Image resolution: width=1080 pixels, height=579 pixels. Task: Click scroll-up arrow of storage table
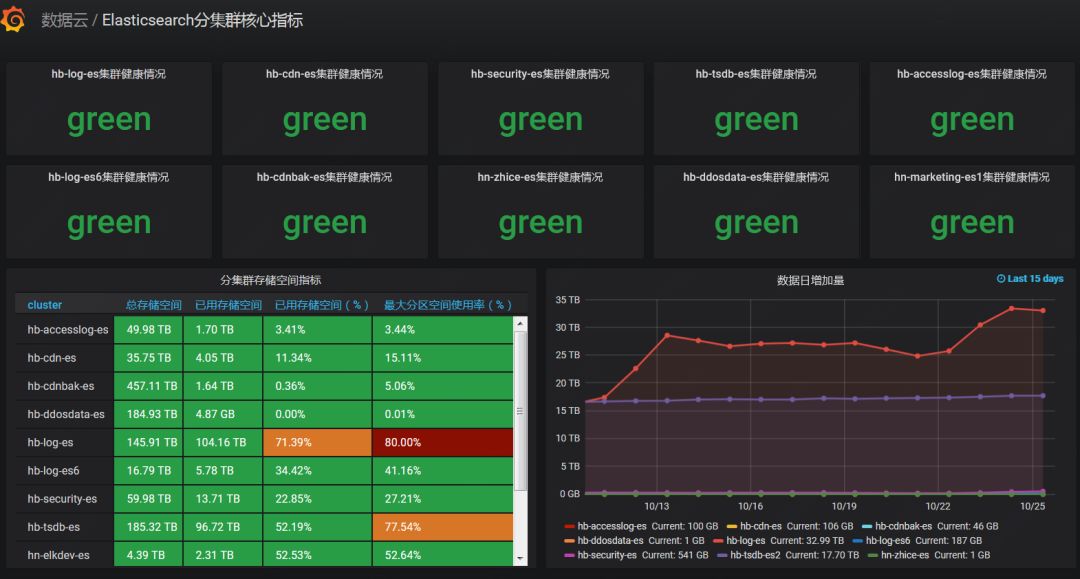click(521, 323)
